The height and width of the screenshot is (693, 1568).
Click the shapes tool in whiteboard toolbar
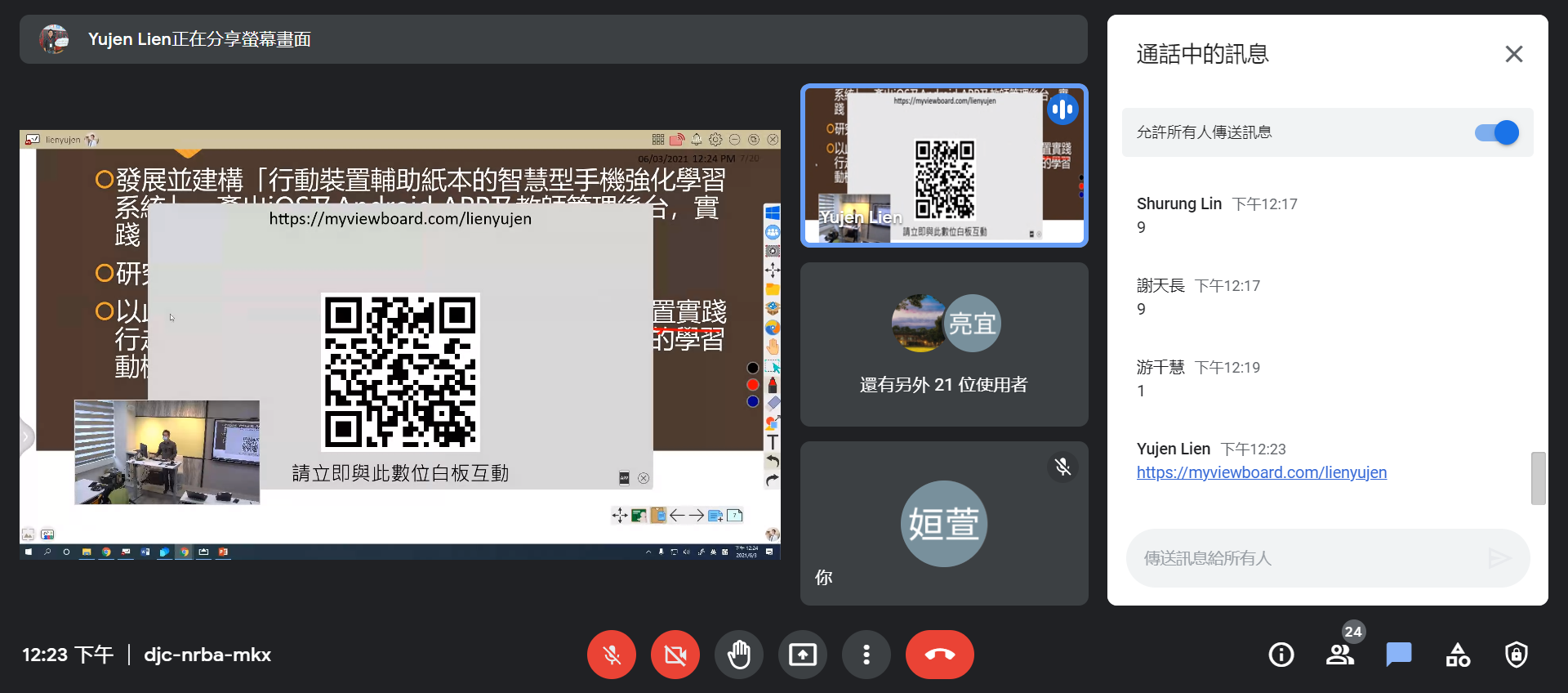point(773,423)
